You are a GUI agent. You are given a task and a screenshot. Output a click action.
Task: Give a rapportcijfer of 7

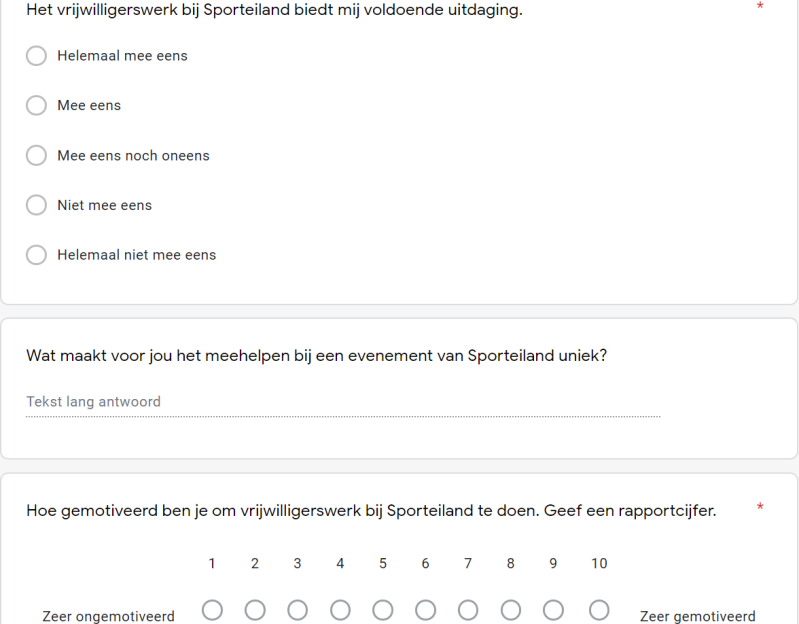point(468,610)
